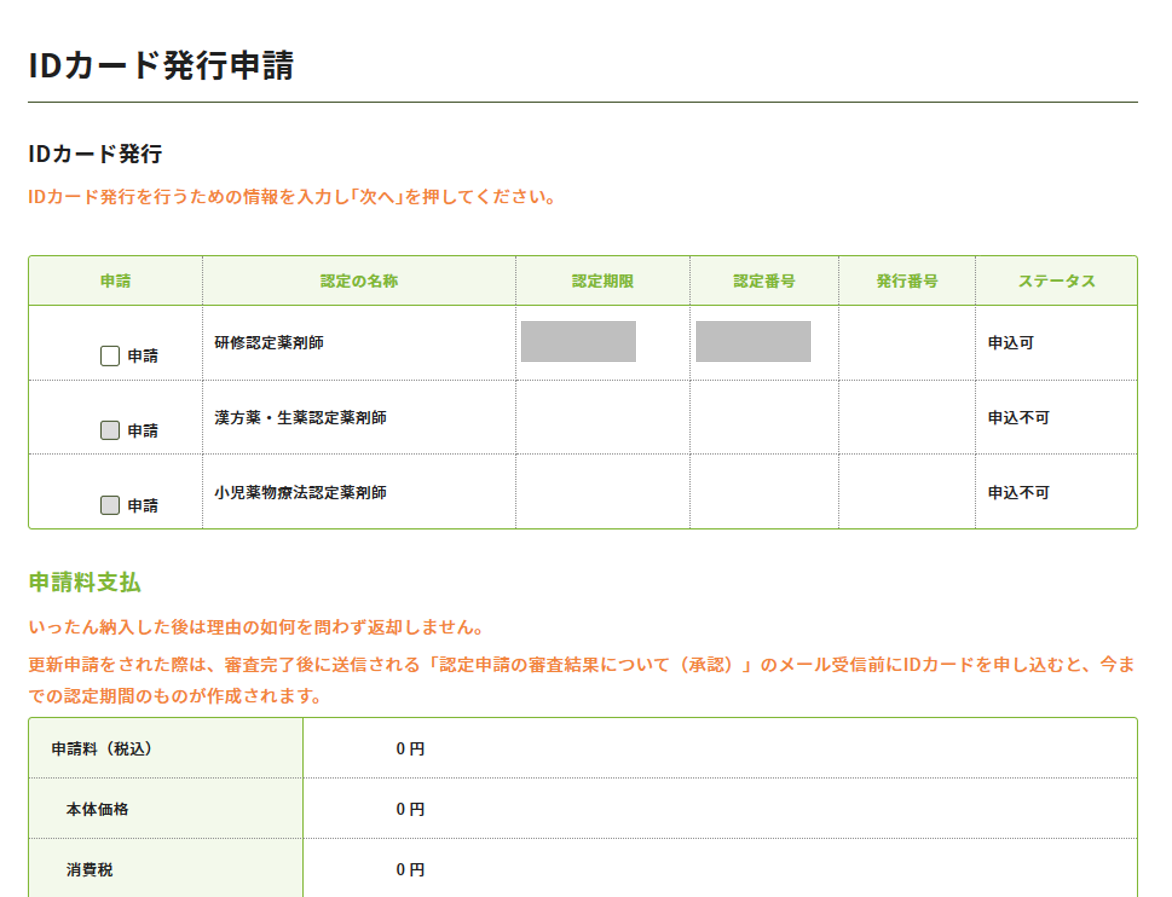1172x897 pixels.
Task: Click the masked 認定期限 value for 研修認定薬剤師
Action: point(578,342)
